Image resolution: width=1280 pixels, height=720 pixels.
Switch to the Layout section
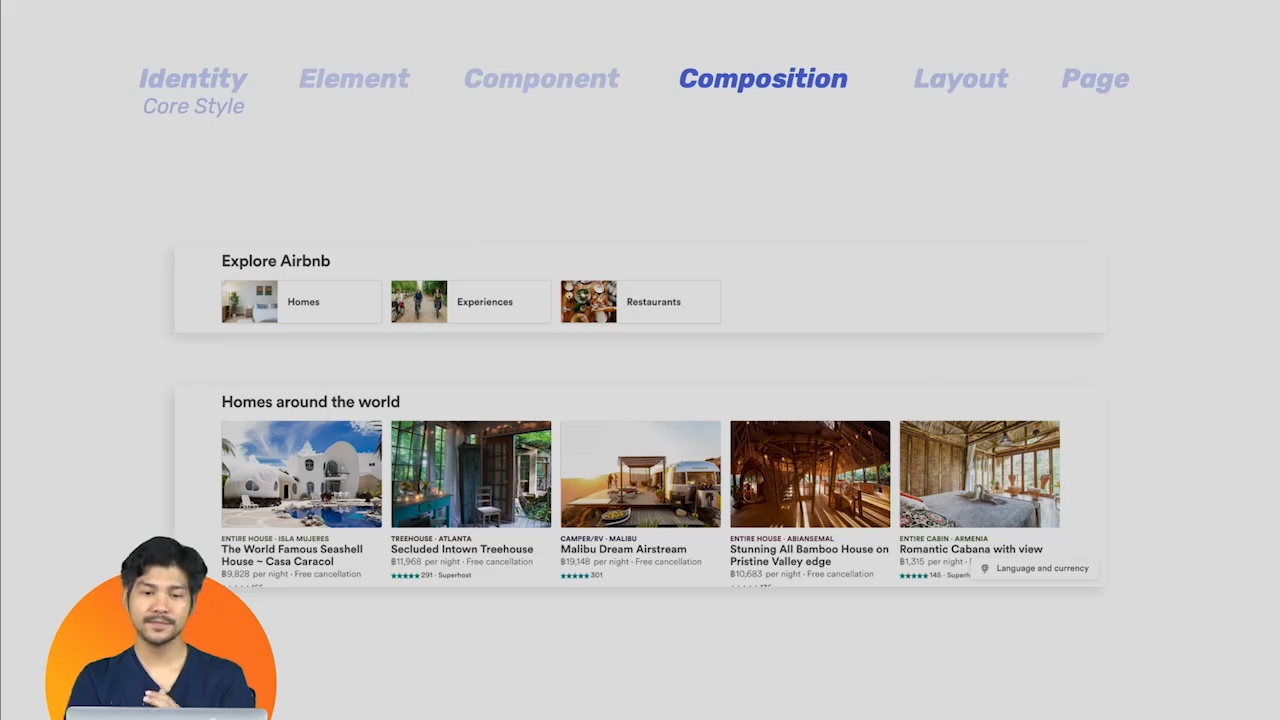960,78
